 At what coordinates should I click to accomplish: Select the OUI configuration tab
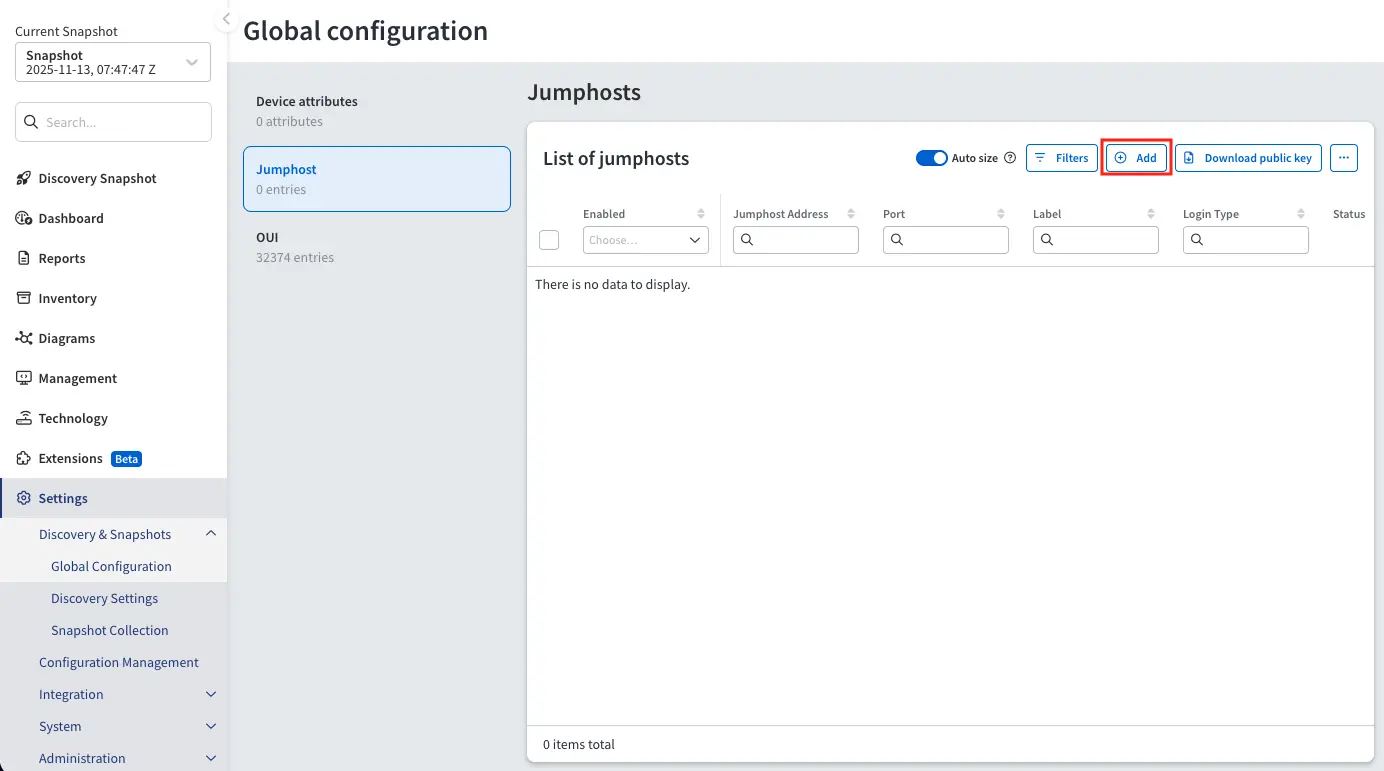coord(376,247)
